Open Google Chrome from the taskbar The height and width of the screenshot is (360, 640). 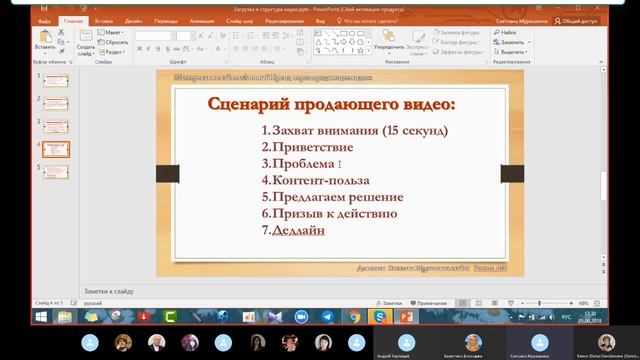pyautogui.click(x=354, y=317)
